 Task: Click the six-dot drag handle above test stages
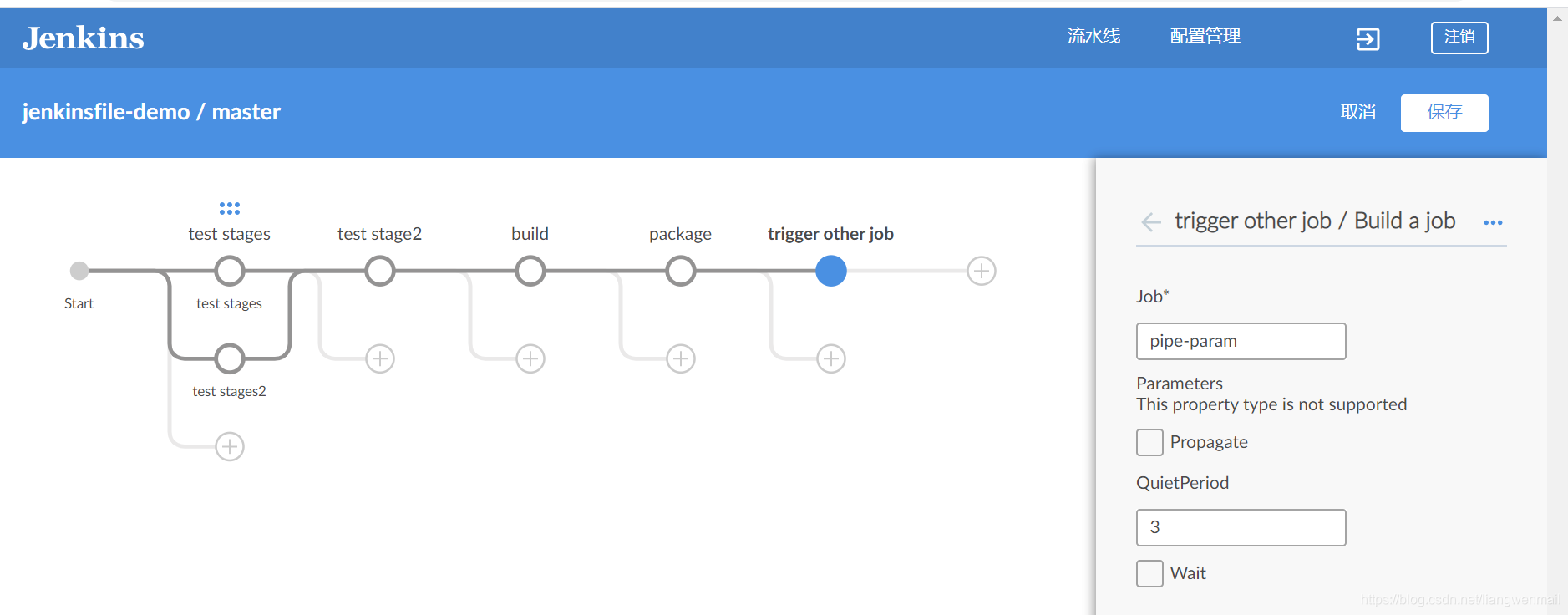[x=230, y=208]
